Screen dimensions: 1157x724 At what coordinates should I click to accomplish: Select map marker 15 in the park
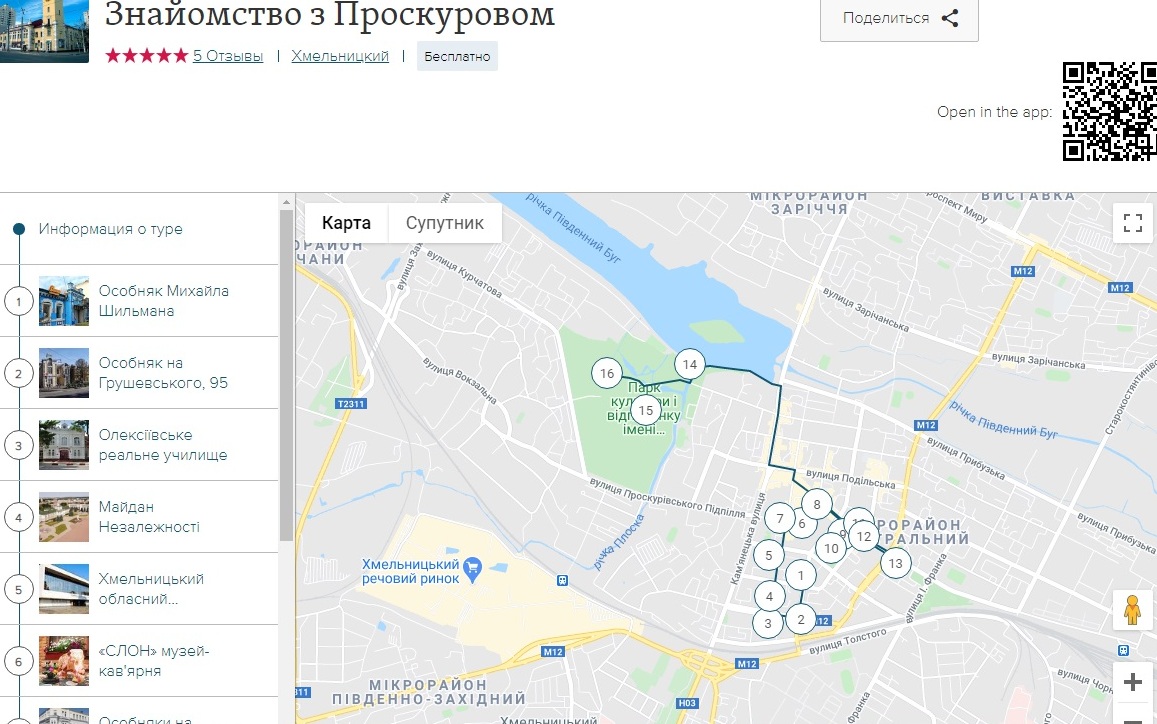[x=646, y=410]
